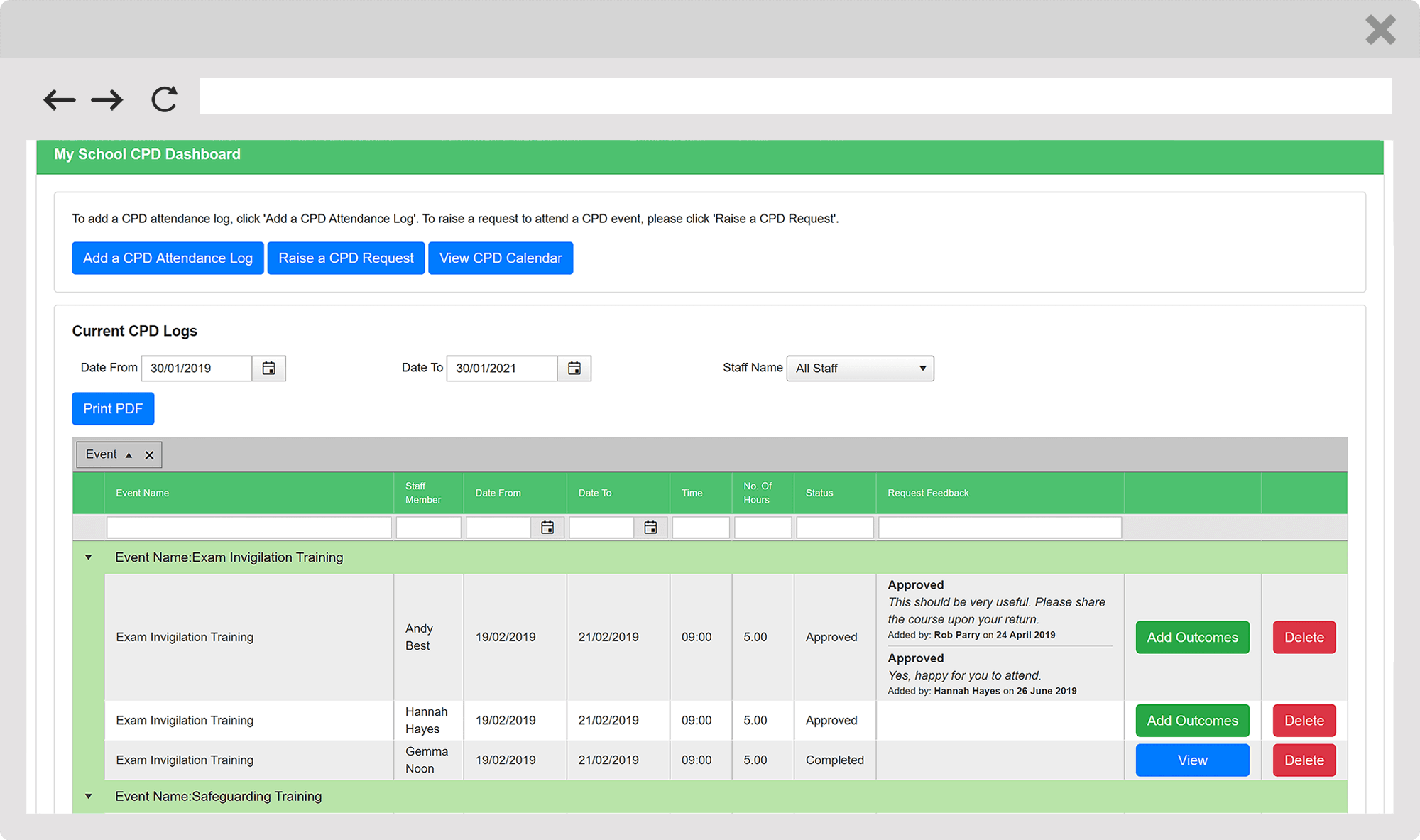Viewport: 1420px width, 840px height.
Task: Click the Date To column filter box
Action: pyautogui.click(x=601, y=528)
